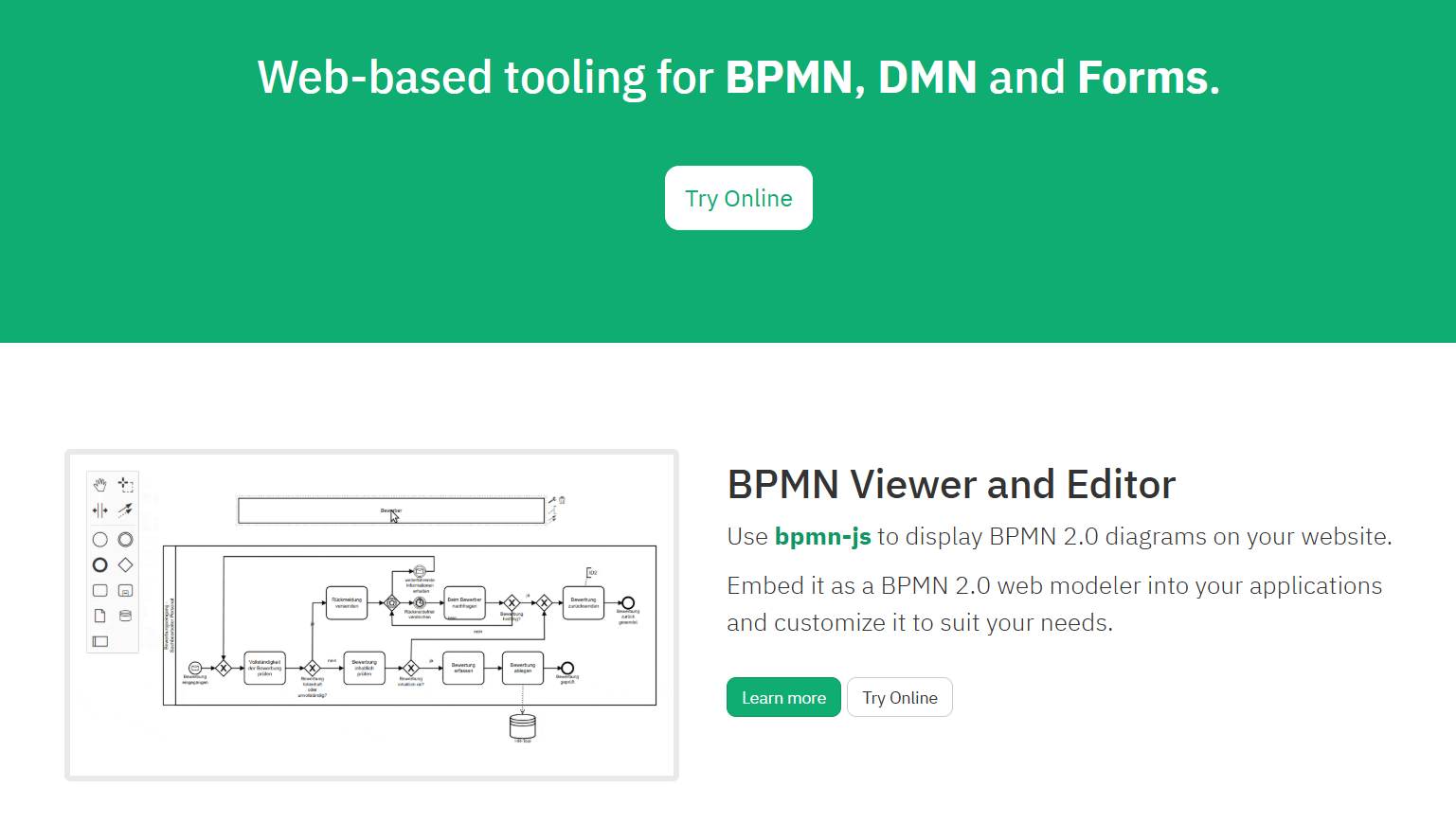Select the hand tool in the palette
Image resolution: width=1456 pixels, height=823 pixels.
click(x=99, y=485)
